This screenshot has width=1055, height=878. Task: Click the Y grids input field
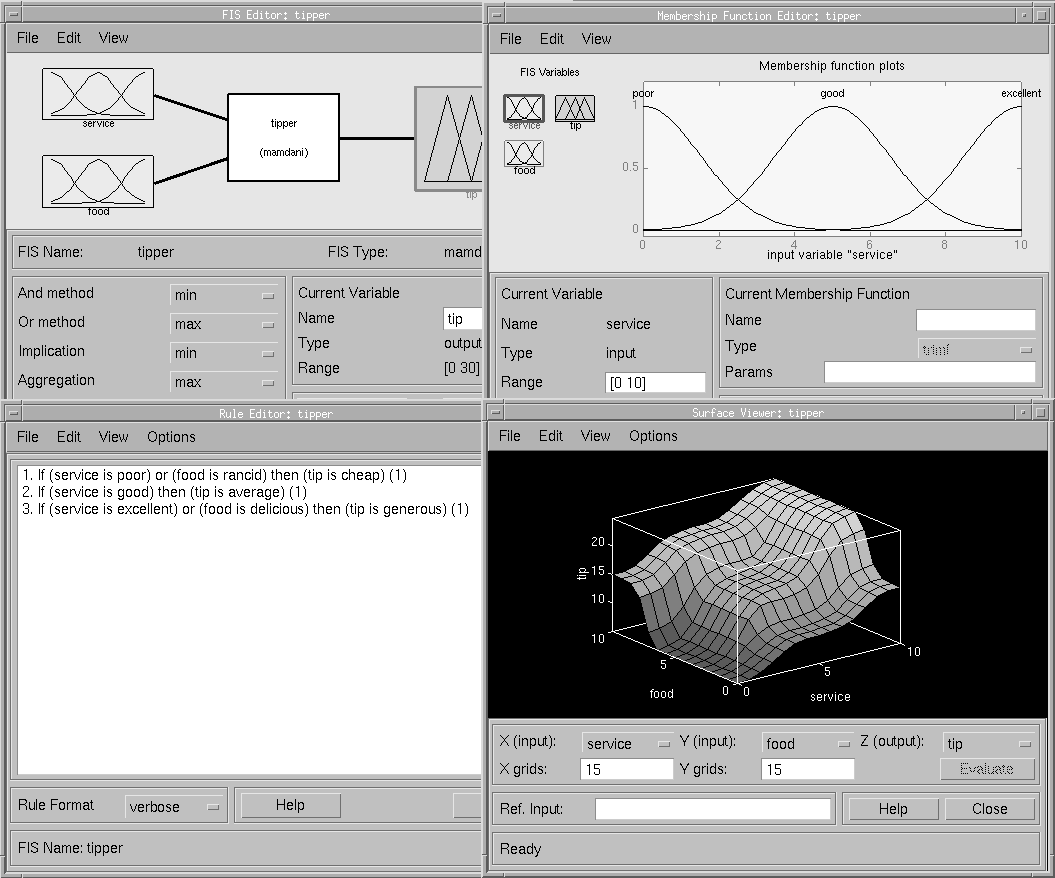click(807, 769)
